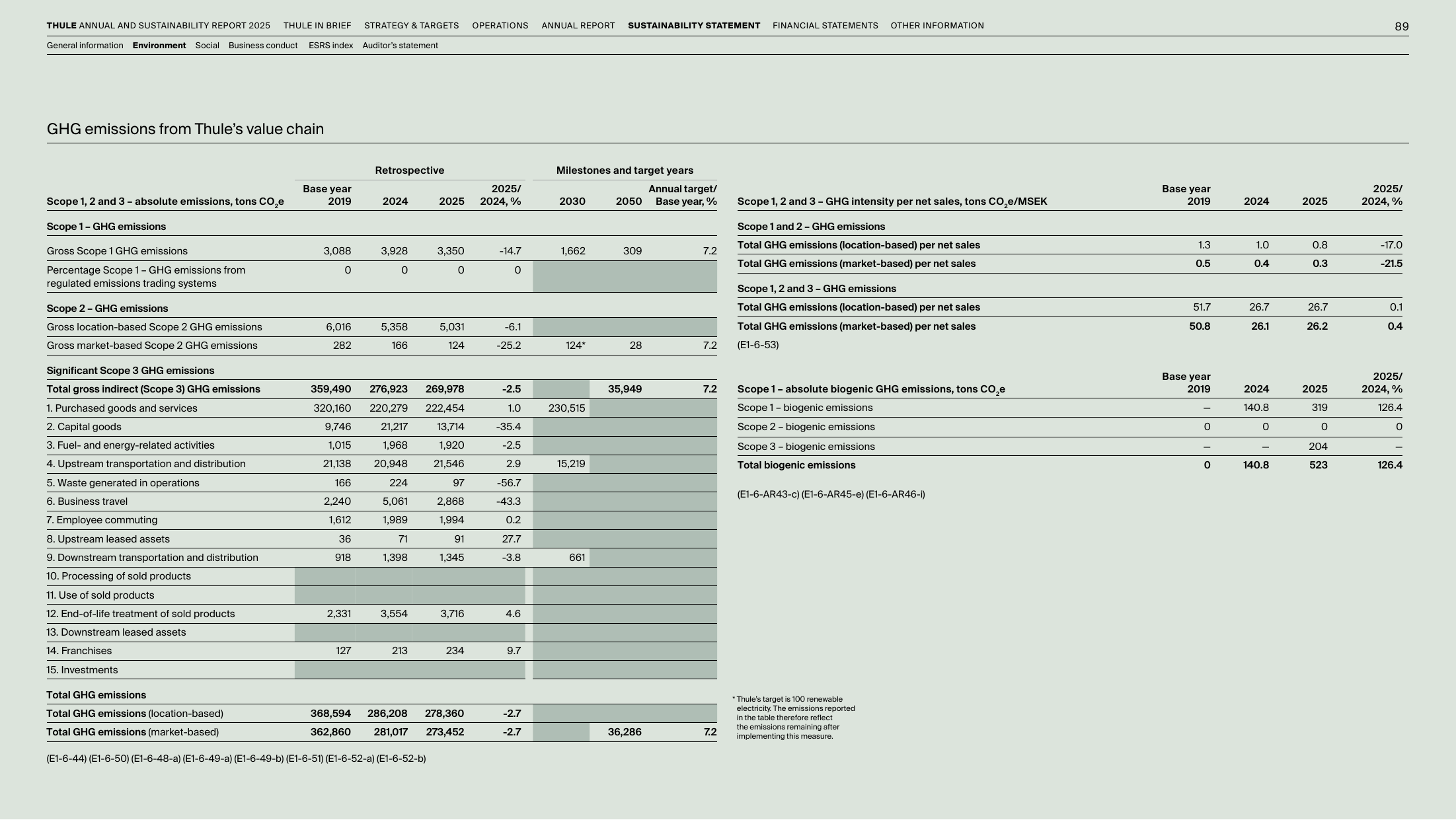
Task: Click the page title 'GHG emissions from Thule's value chain'
Action: (185, 129)
